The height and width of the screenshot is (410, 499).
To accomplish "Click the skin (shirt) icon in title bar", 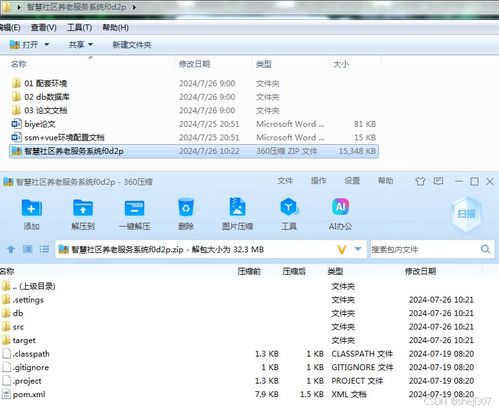I will tap(420, 181).
